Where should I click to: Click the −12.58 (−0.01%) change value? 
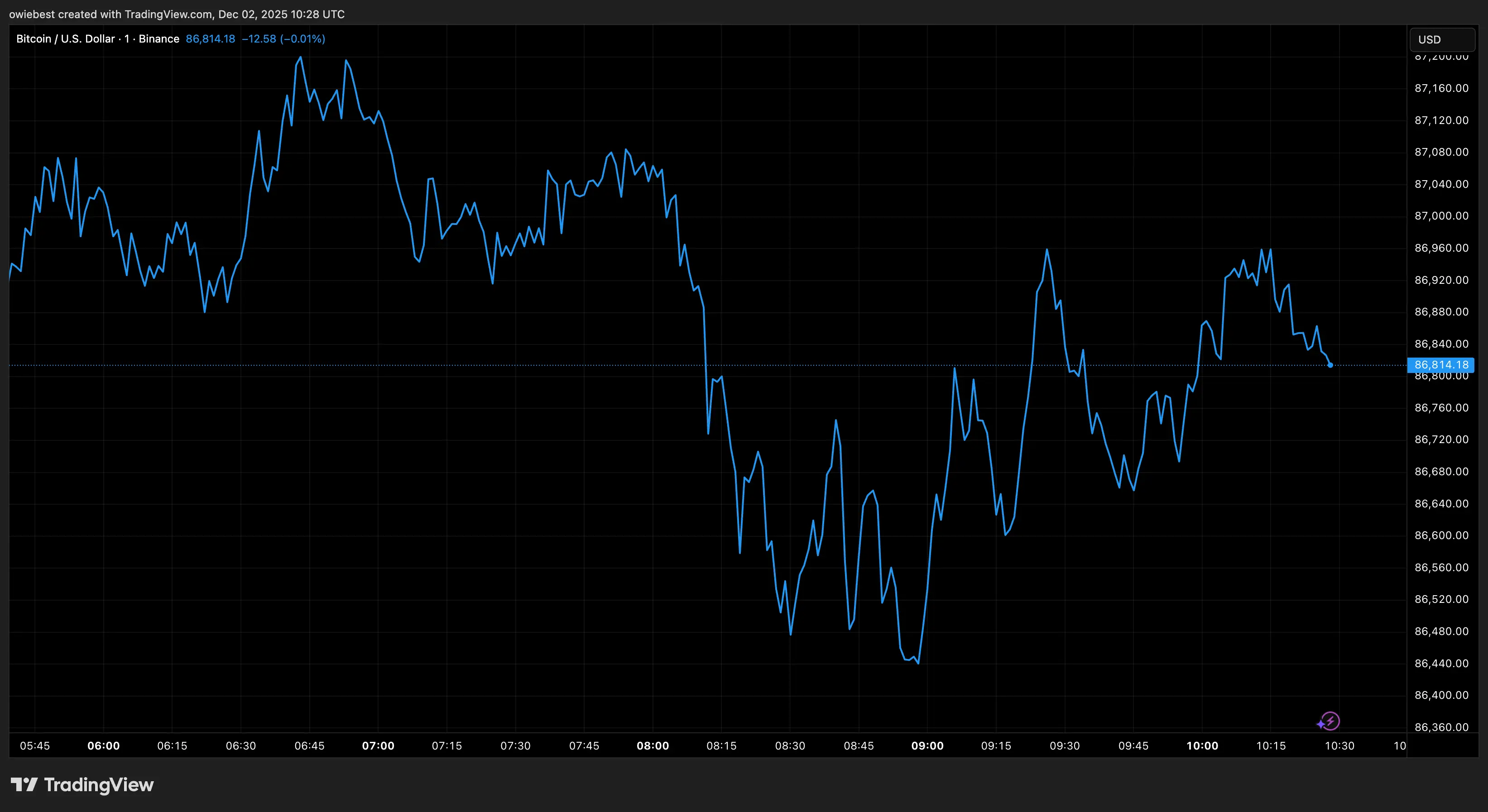coord(283,38)
